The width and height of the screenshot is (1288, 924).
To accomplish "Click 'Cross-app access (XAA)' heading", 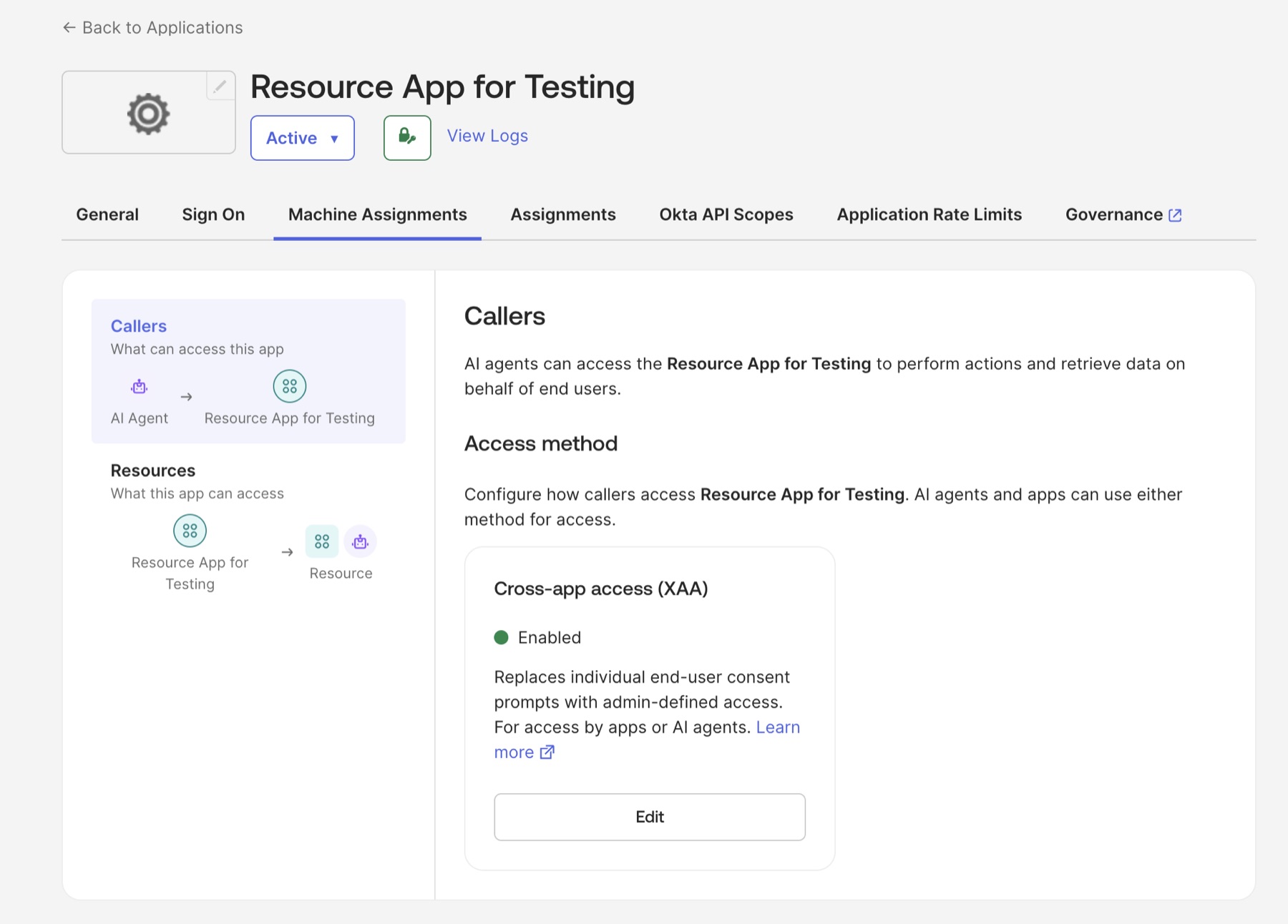I will pos(601,589).
